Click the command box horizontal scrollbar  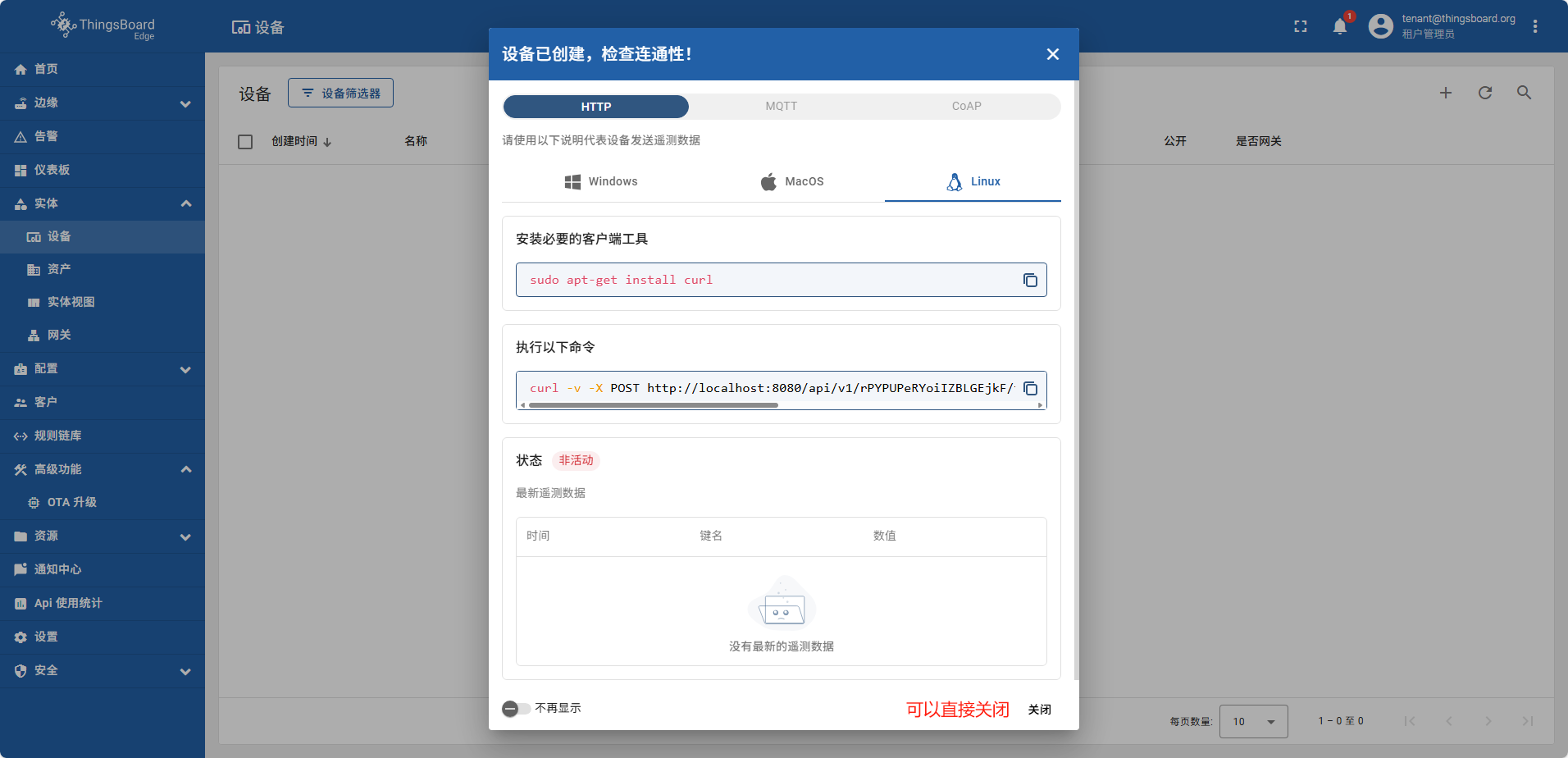pos(654,405)
